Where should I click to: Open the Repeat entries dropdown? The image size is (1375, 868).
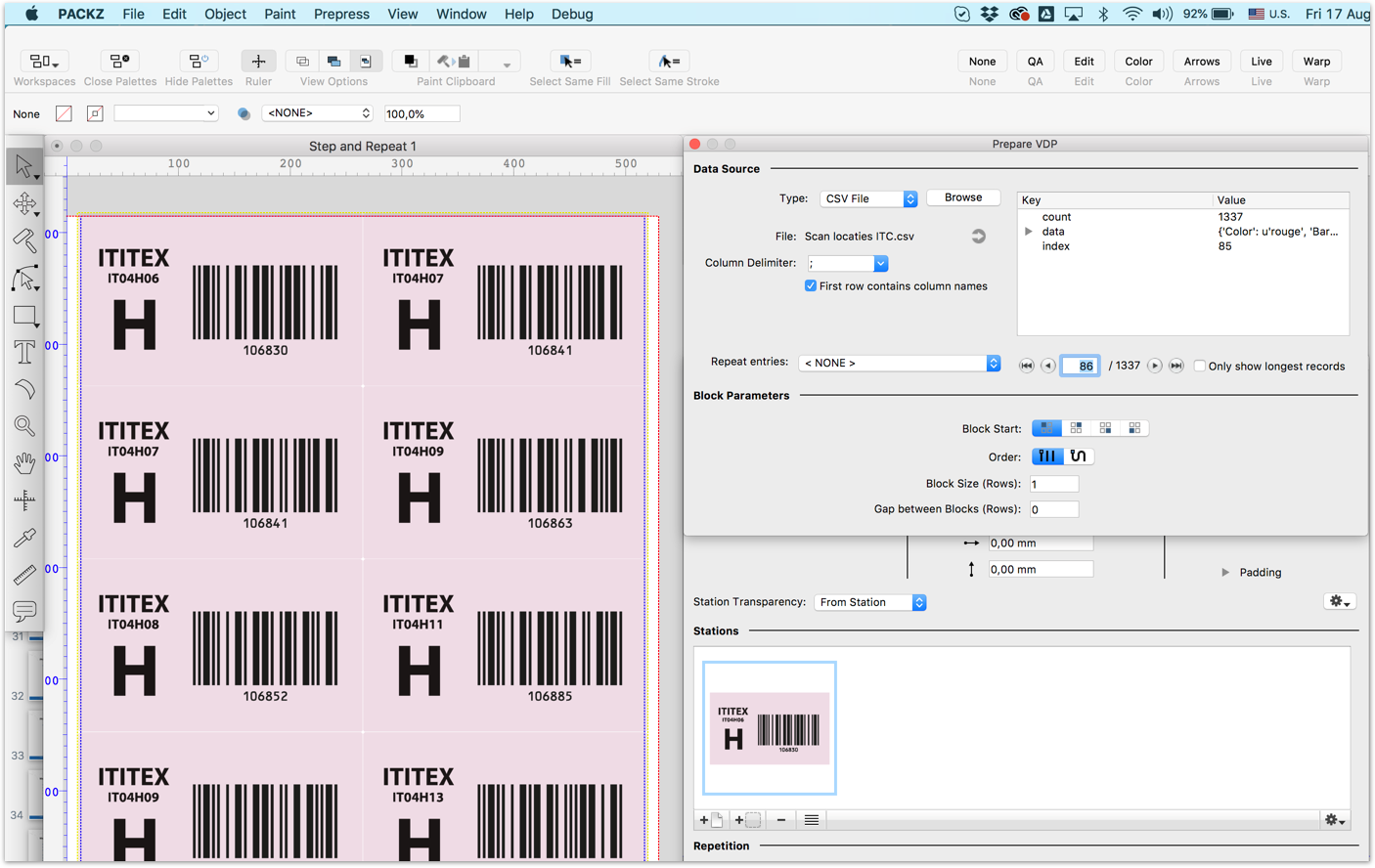tap(899, 363)
